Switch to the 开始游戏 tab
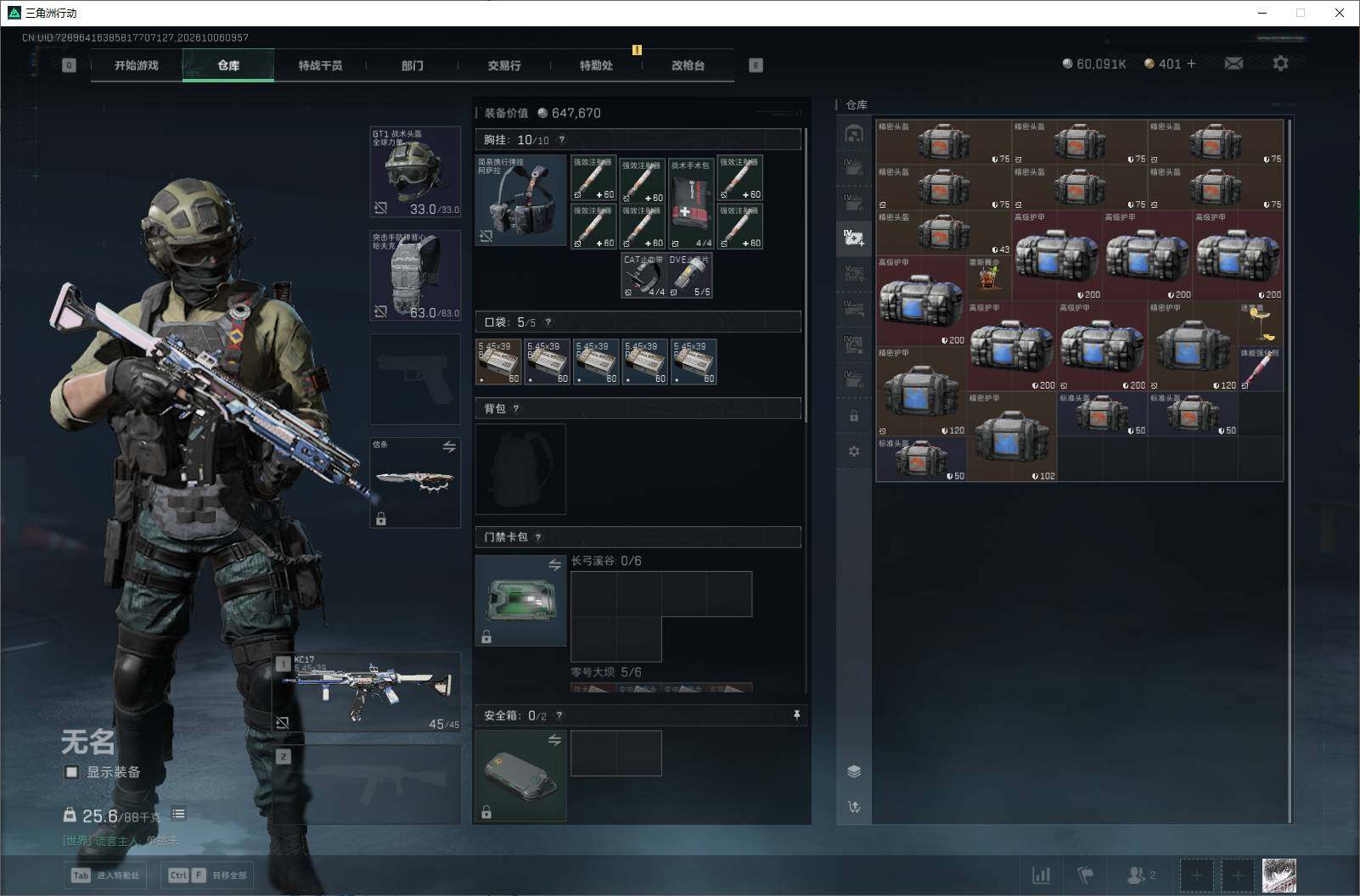1360x896 pixels. 137,65
